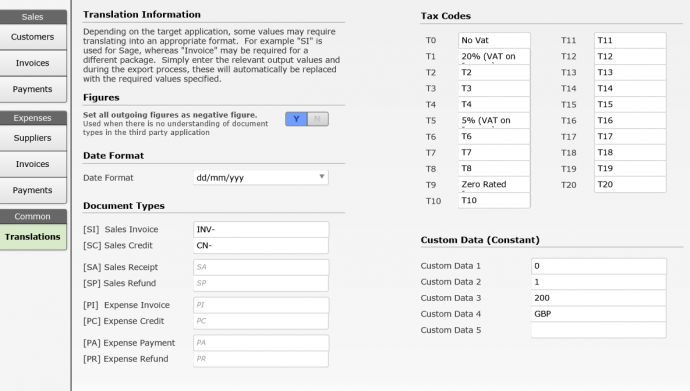The height and width of the screenshot is (391, 690).
Task: Select the Common group header
Action: 33,216
